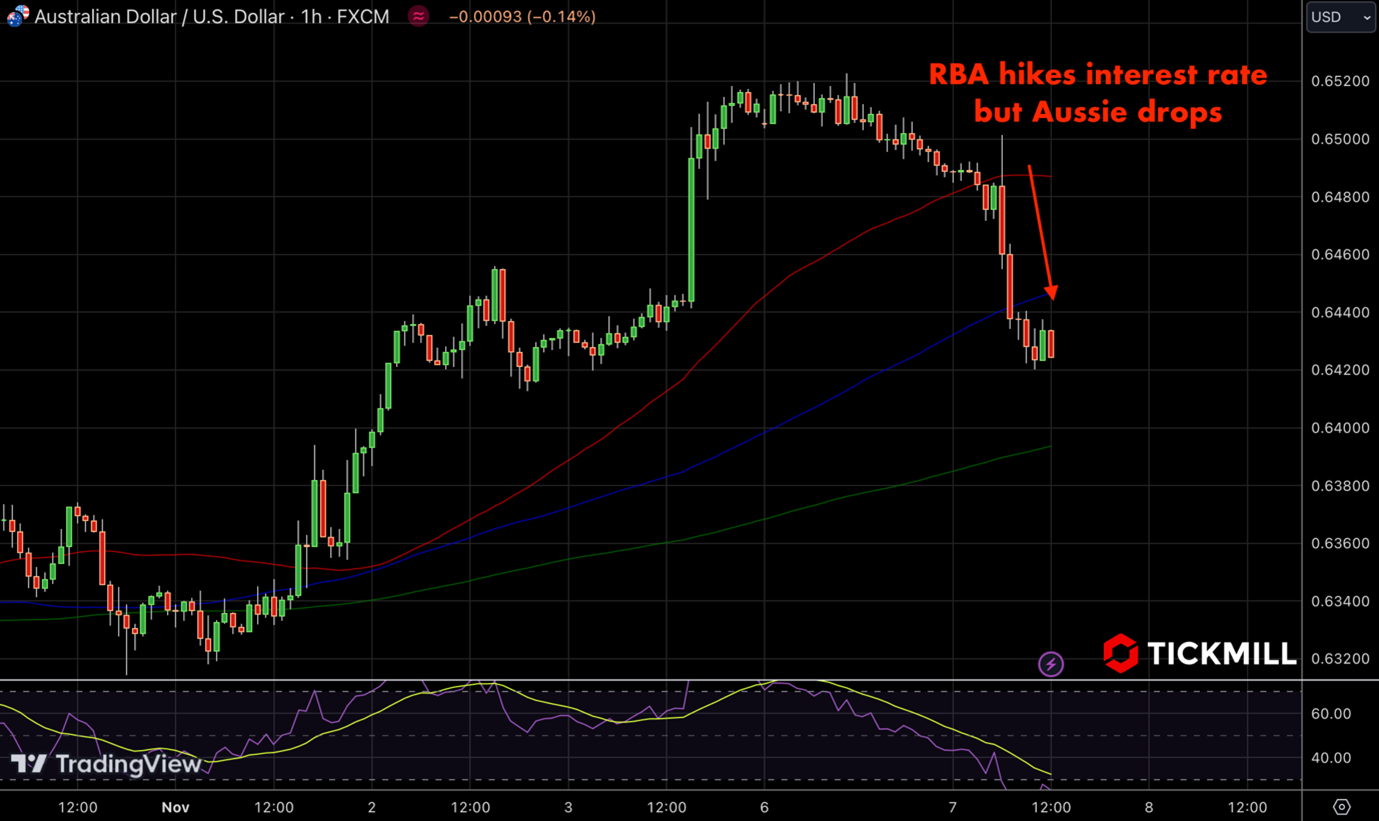Image resolution: width=1379 pixels, height=821 pixels.
Task: Click the 0.64600 price axis label
Action: [1340, 255]
